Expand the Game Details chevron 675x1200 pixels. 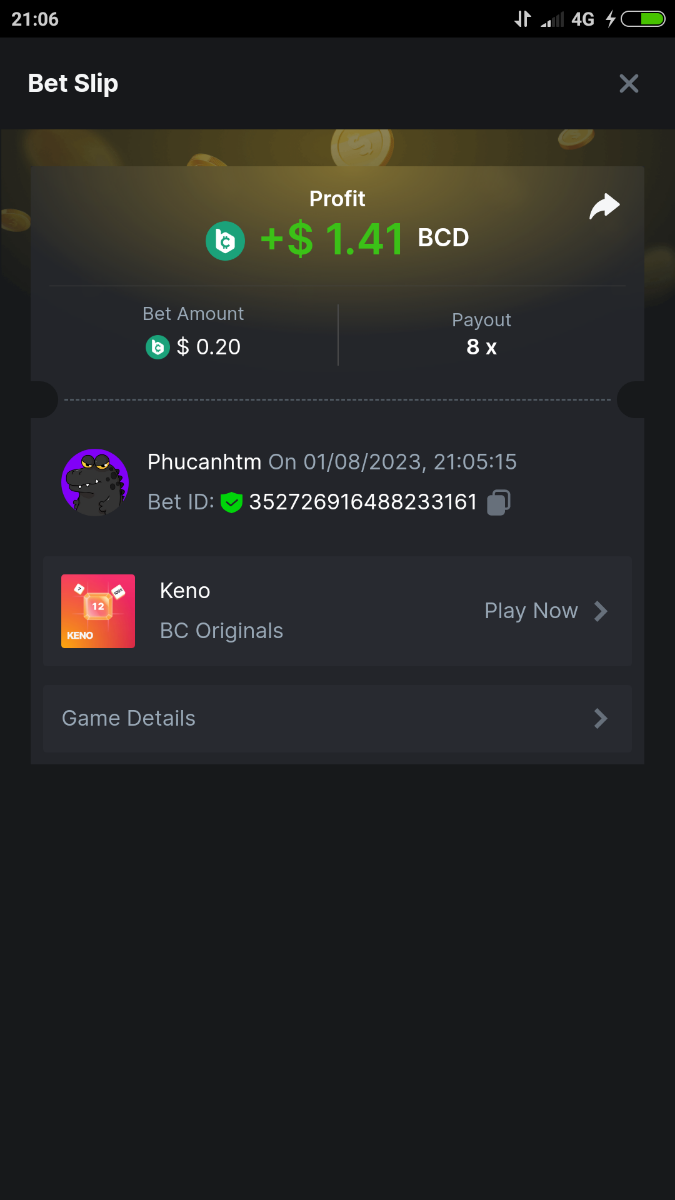pyautogui.click(x=600, y=718)
